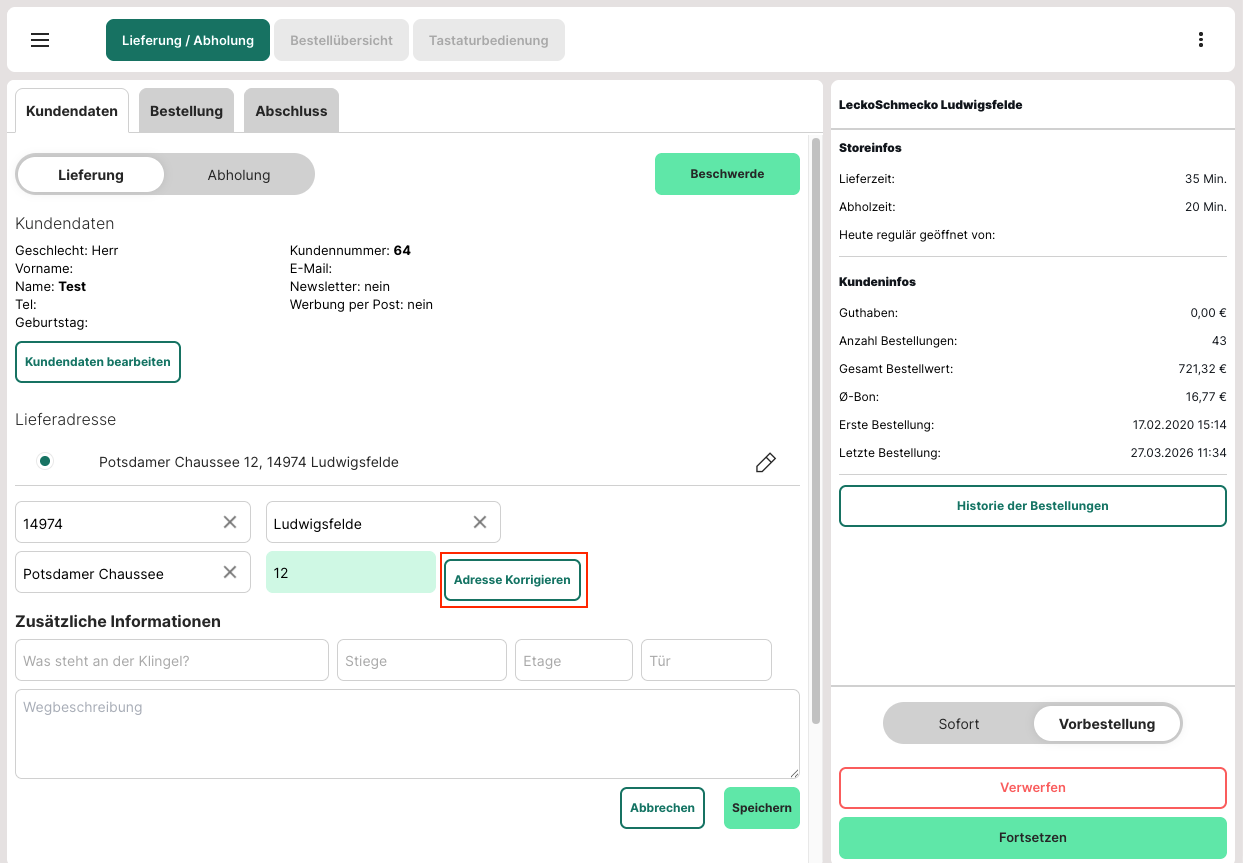Click the Adresse Korrigieren button
Screen dimensions: 1243x863
[x=512, y=580]
